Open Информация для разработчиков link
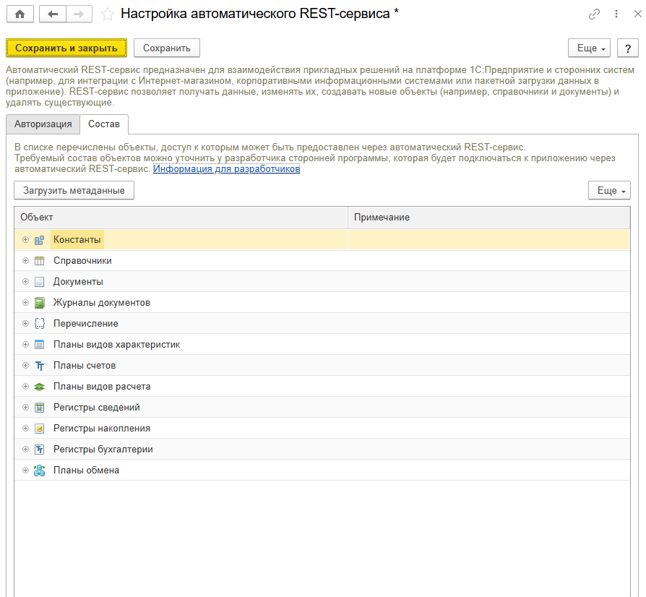This screenshot has height=597, width=646. (227, 169)
